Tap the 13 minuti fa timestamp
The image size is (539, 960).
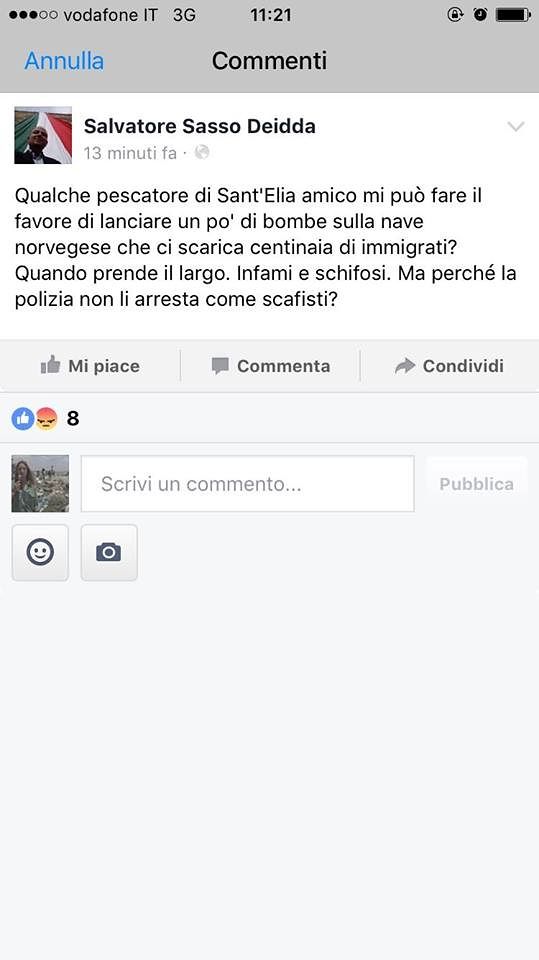coord(130,152)
